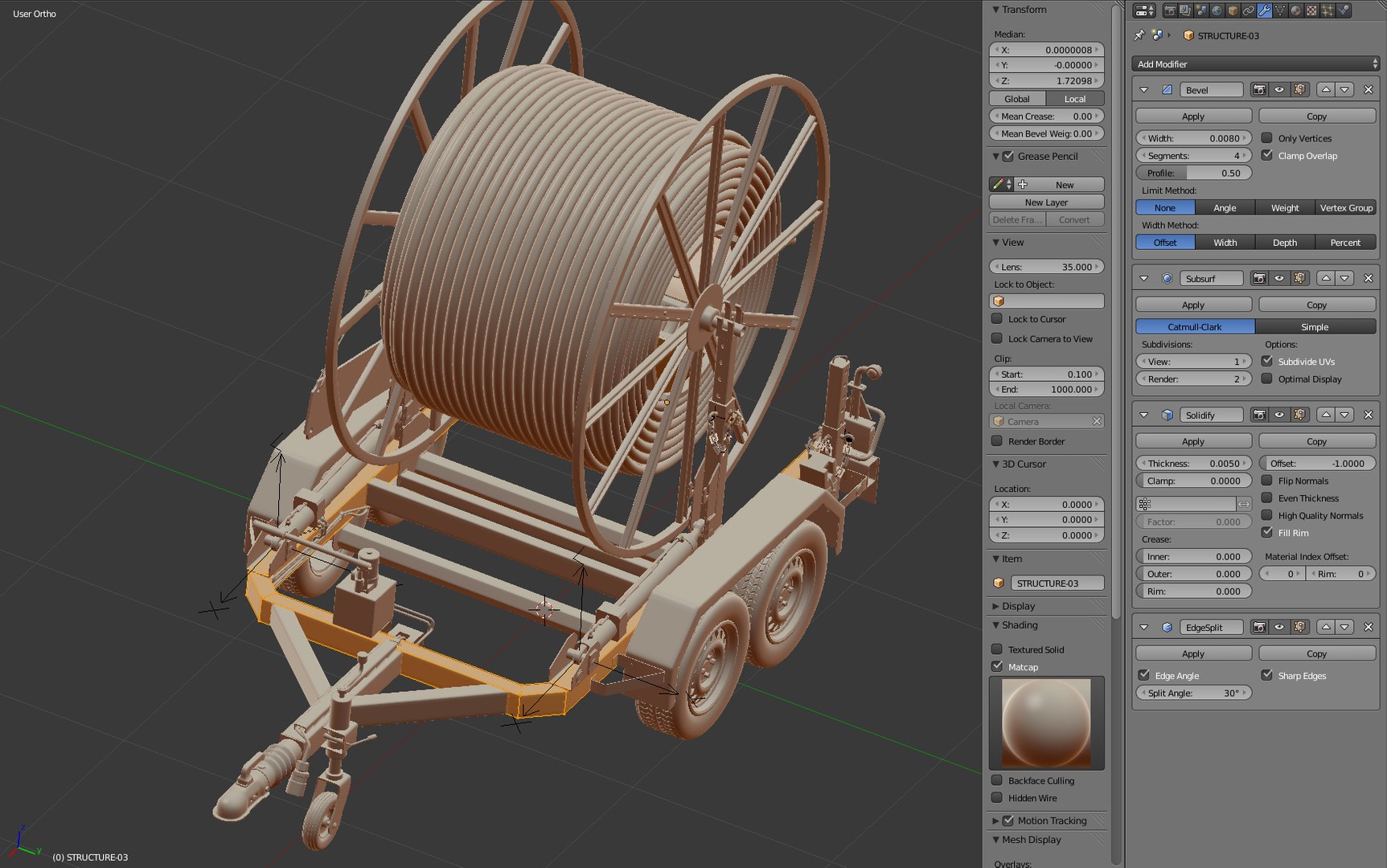This screenshot has height=868, width=1387.
Task: Apply the Bevel modifier
Action: (1193, 116)
